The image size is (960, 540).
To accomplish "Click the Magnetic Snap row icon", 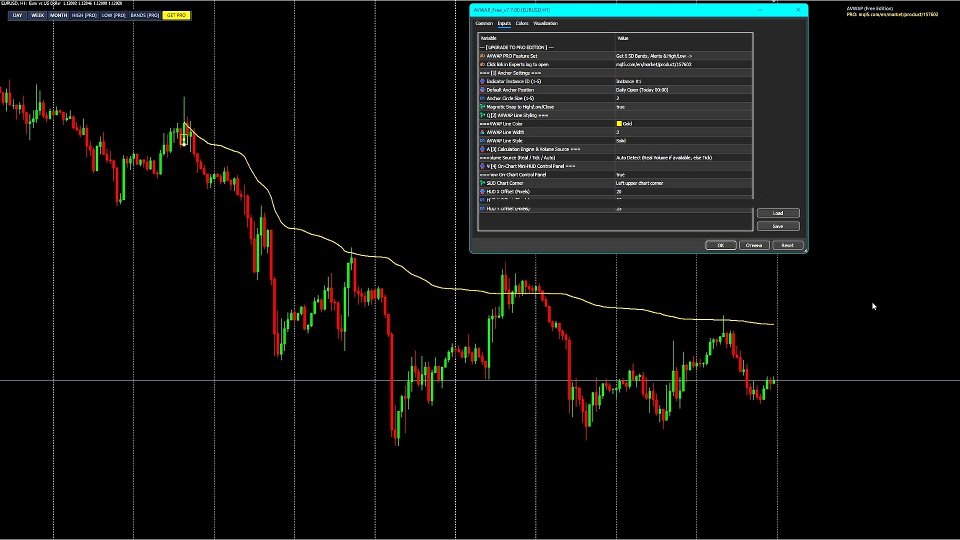I will [x=482, y=107].
